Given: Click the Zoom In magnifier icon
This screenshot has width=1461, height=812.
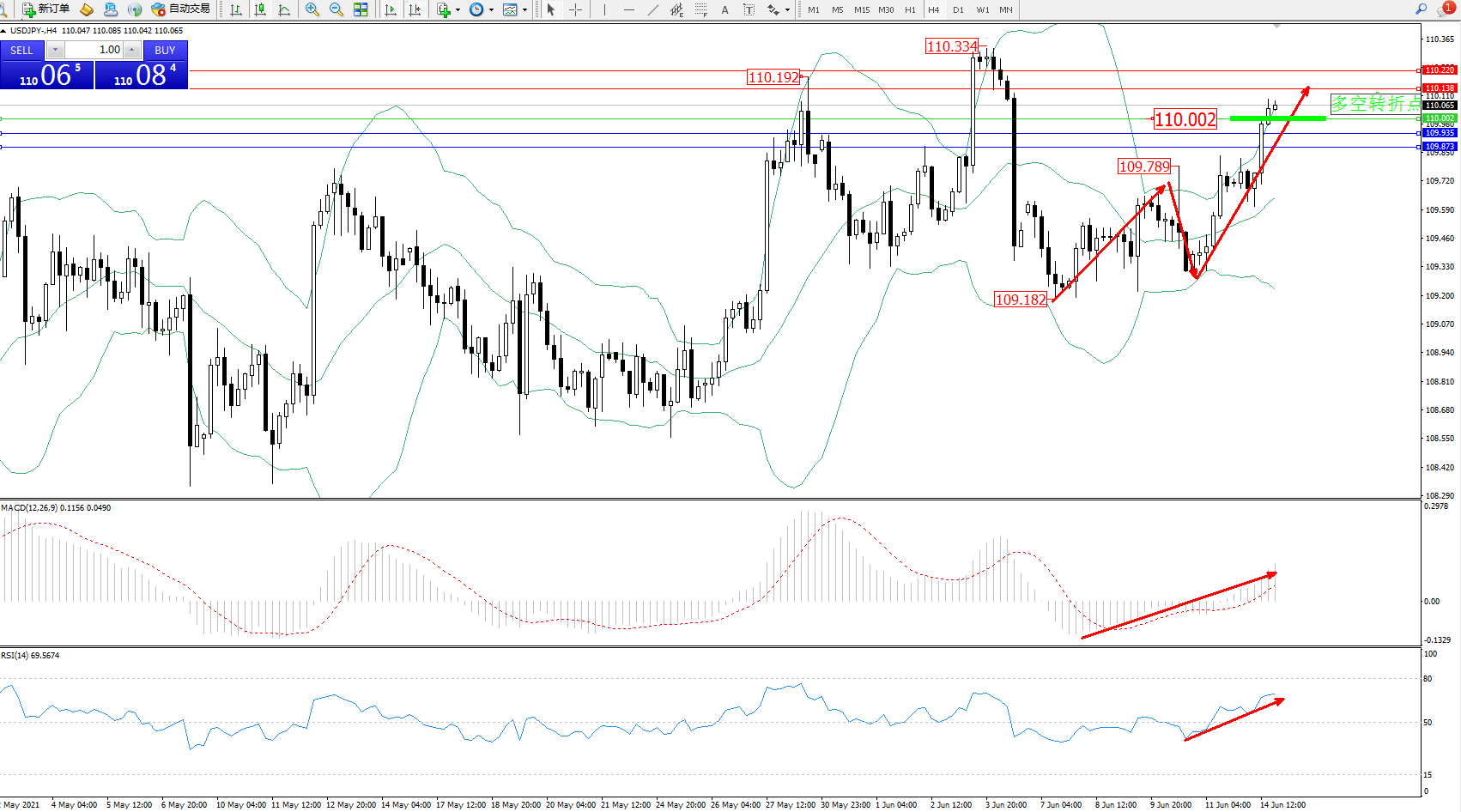Looking at the screenshot, I should pyautogui.click(x=312, y=9).
